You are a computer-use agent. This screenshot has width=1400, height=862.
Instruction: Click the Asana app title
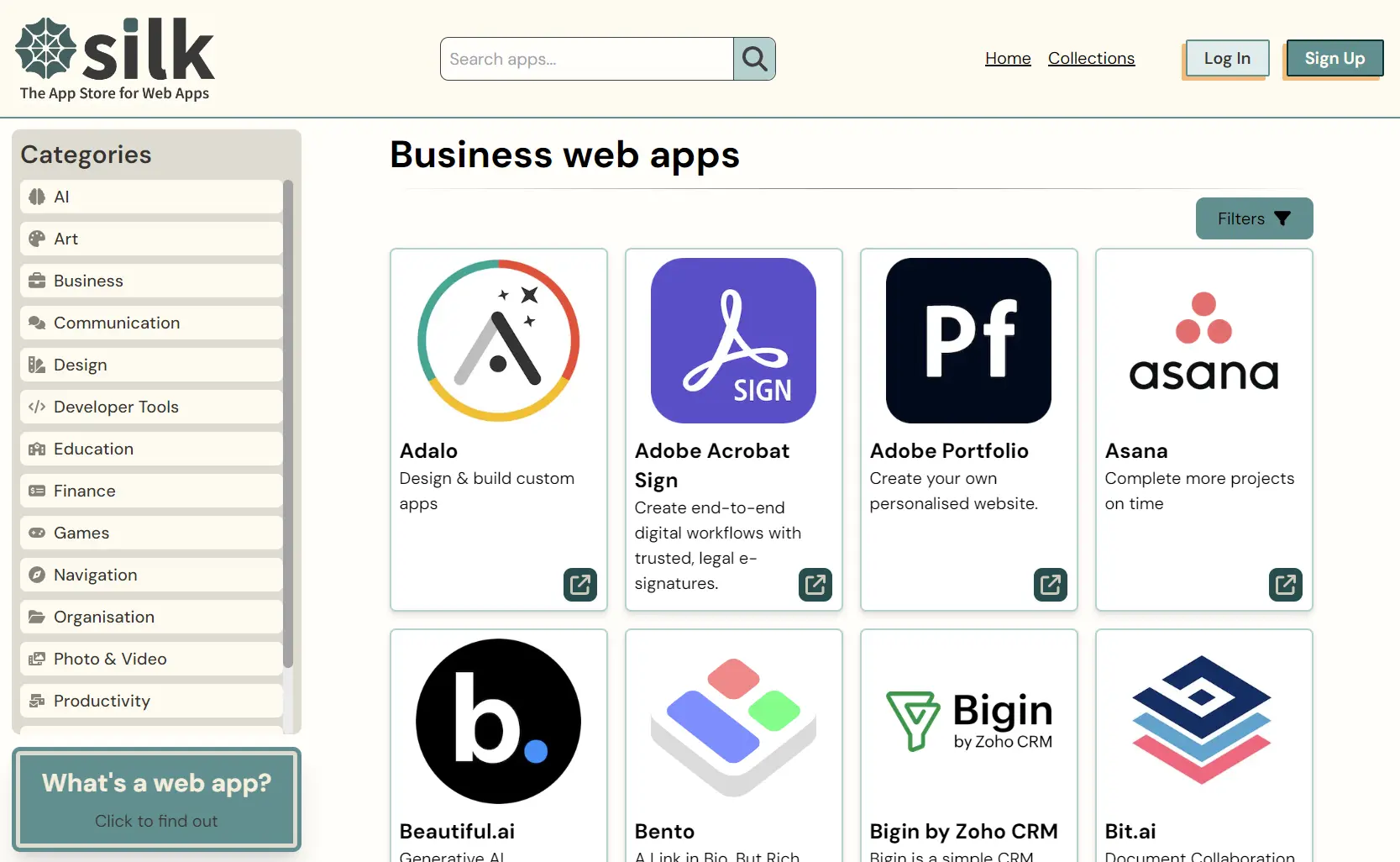pyautogui.click(x=1136, y=451)
